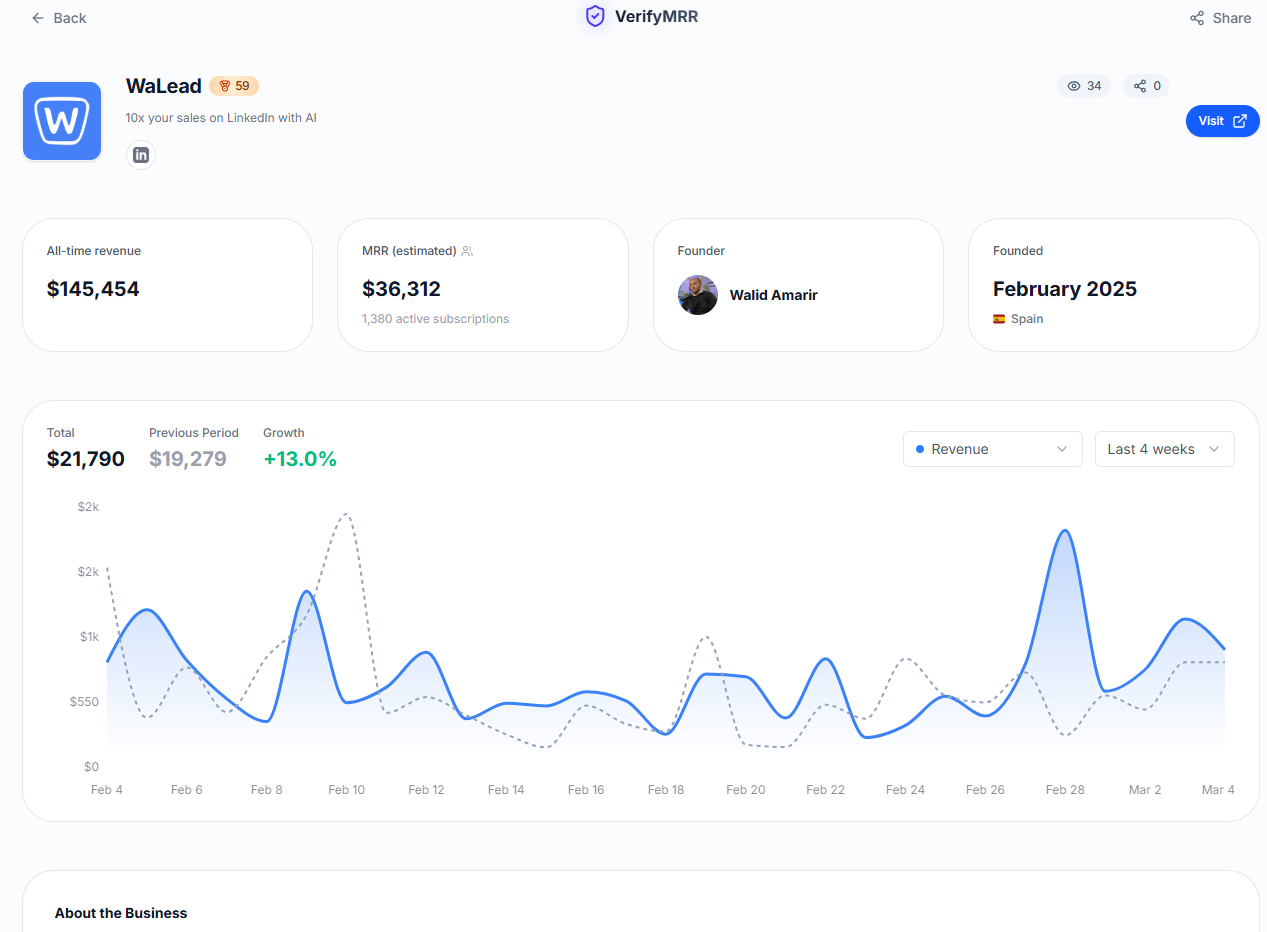Click the $550 y-axis label

point(84,702)
